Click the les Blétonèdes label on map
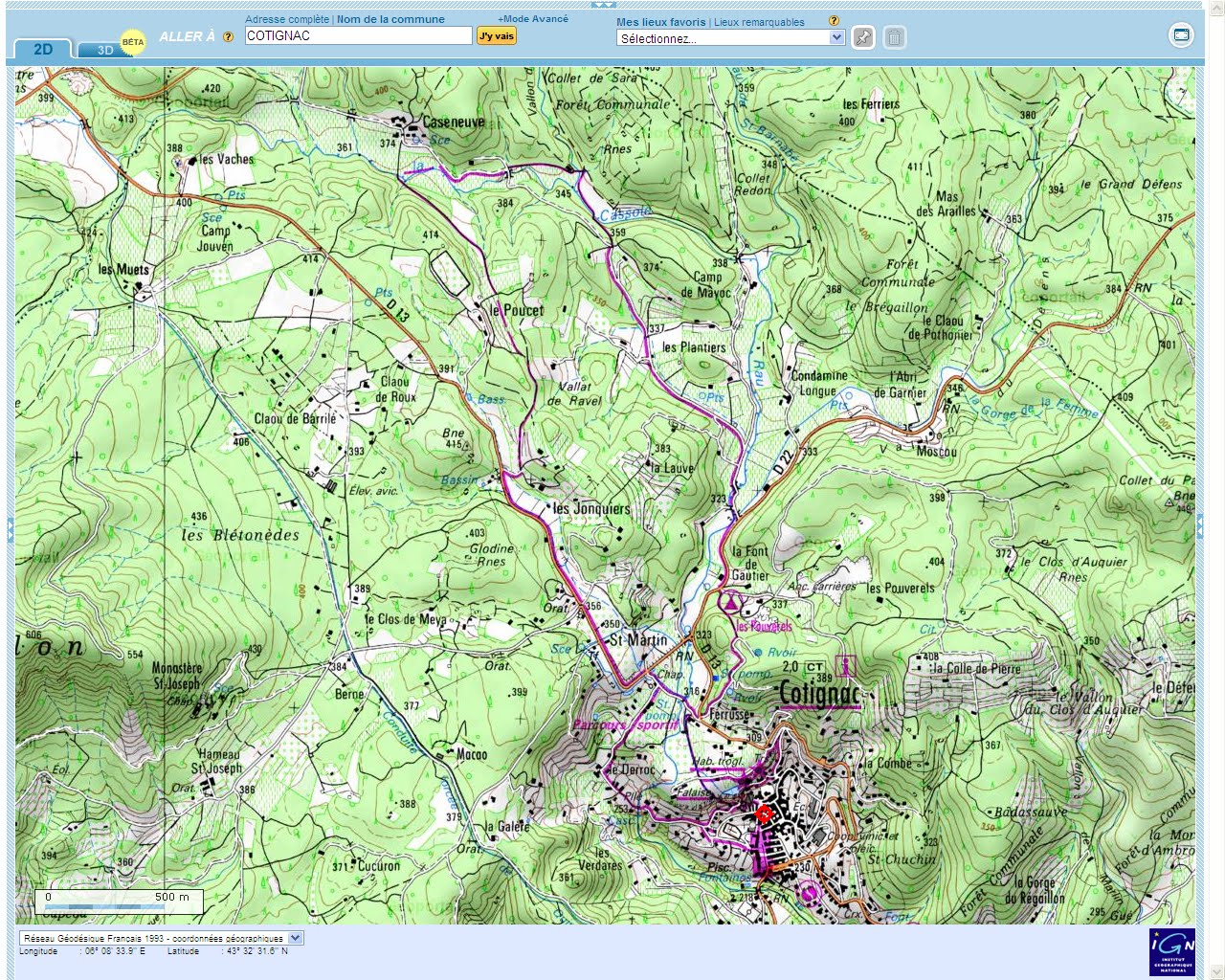Screen dimensions: 1225x980 click(x=240, y=535)
